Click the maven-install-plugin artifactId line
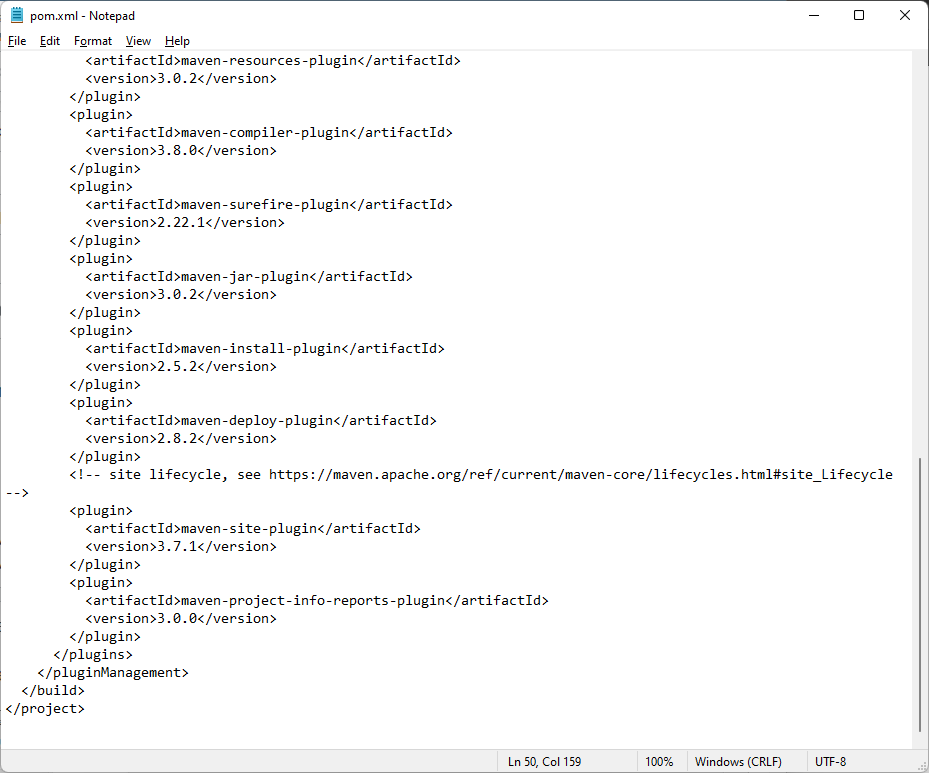 pos(265,348)
